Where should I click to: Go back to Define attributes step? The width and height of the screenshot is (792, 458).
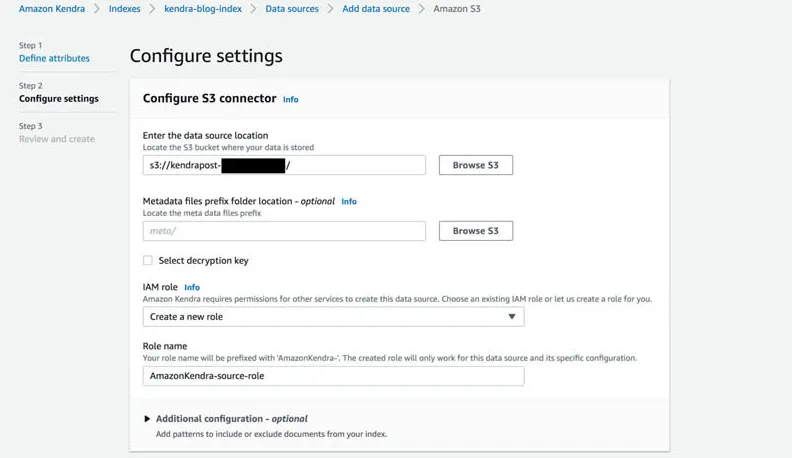[x=54, y=58]
